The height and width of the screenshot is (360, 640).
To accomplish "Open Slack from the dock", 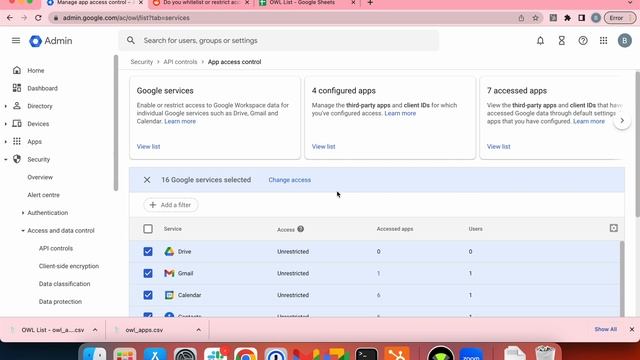I will (216, 354).
